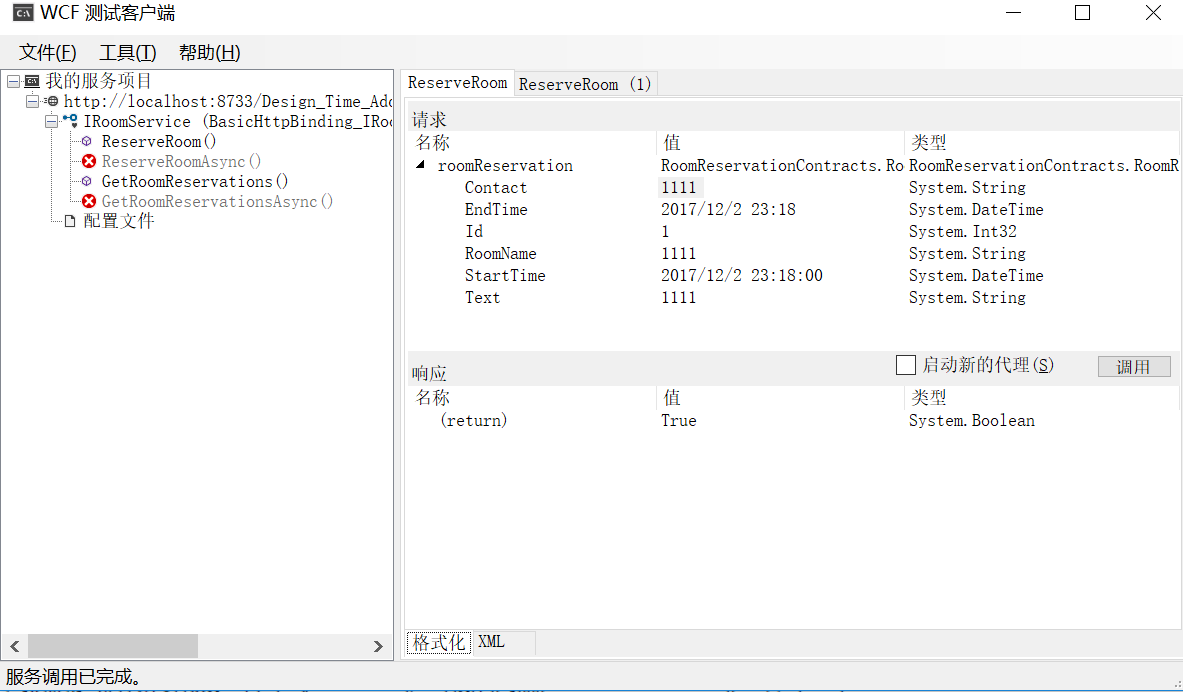
Task: Click the Id value cell showing 1
Action: pos(665,231)
